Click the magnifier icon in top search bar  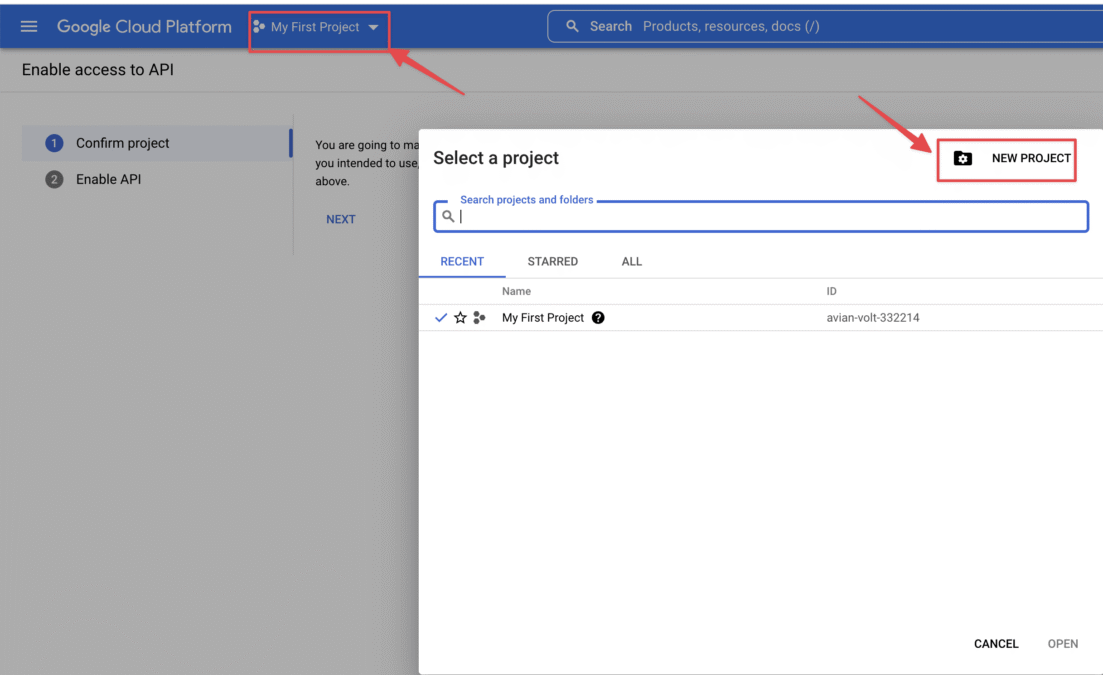tap(573, 26)
